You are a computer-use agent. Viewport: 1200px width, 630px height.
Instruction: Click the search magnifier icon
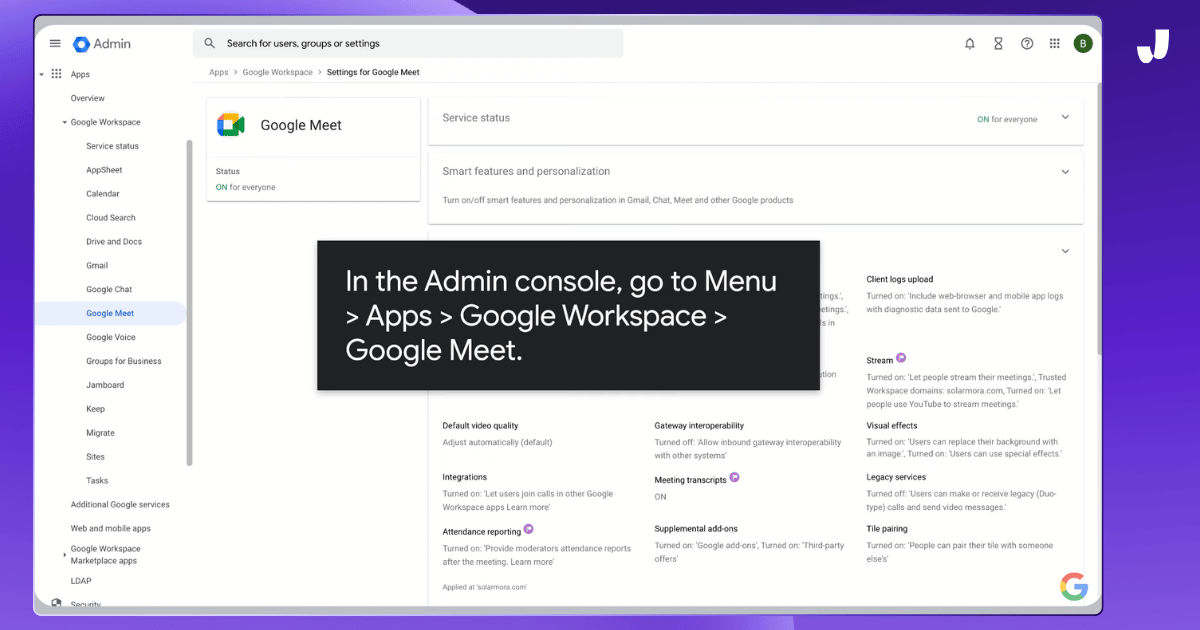[210, 44]
